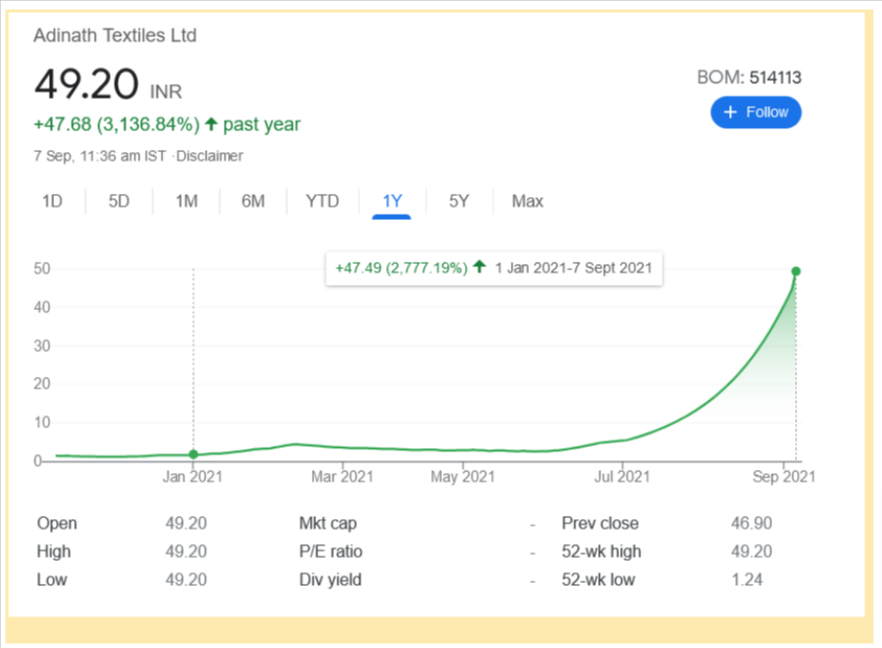Select the YTD tab
This screenshot has width=882, height=648.
click(322, 201)
